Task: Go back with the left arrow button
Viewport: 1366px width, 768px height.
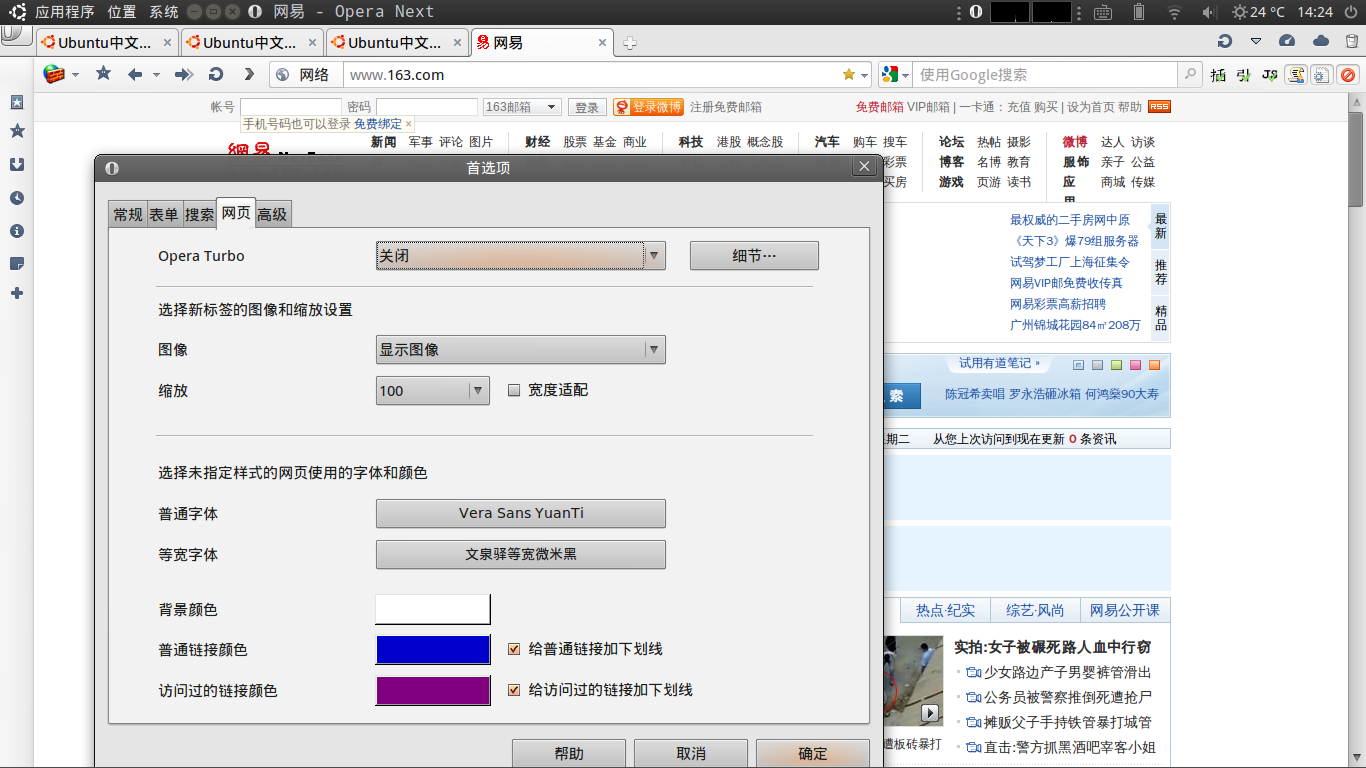Action: click(x=135, y=74)
